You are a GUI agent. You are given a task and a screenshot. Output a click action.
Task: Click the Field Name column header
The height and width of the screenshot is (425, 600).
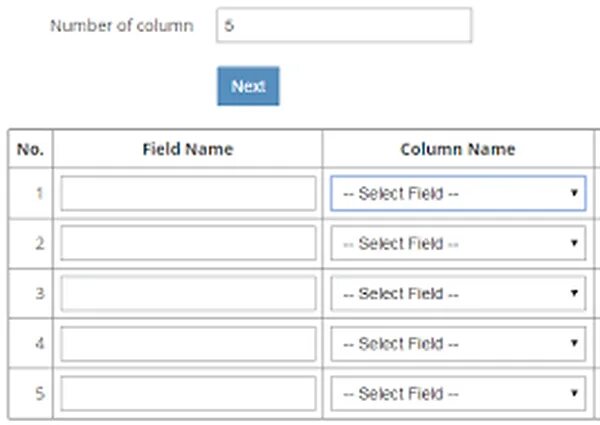point(188,149)
